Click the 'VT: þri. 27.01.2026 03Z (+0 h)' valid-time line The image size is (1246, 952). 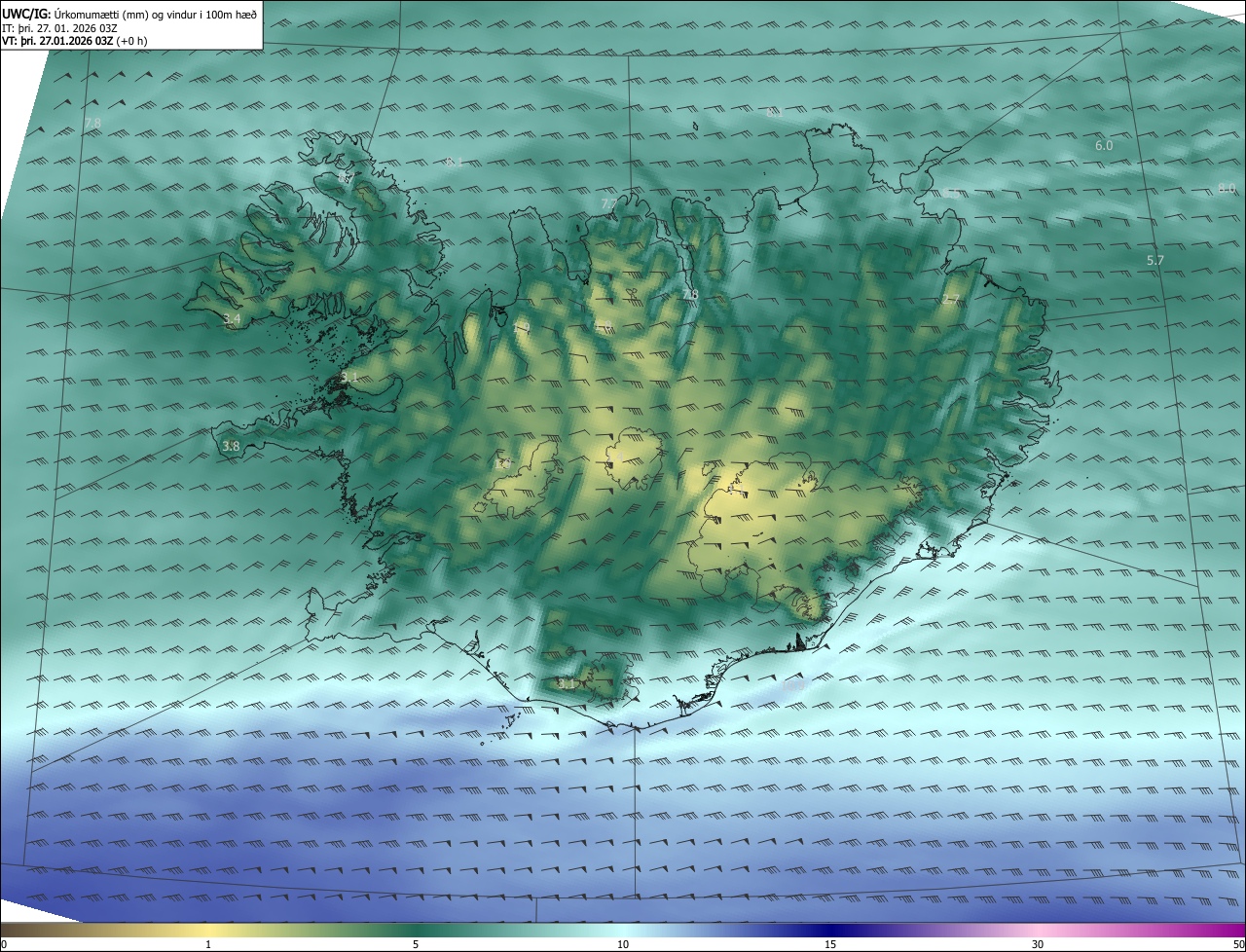75,41
